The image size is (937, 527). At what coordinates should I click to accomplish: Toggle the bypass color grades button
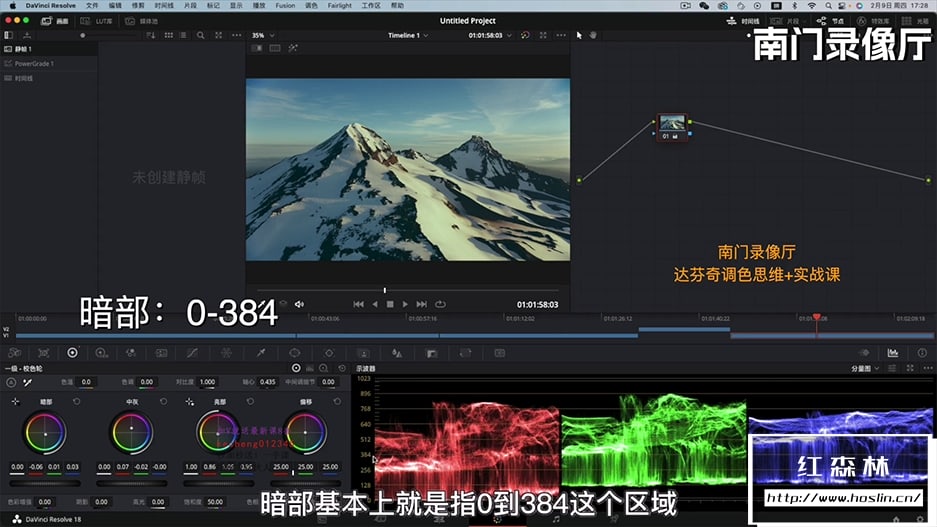[525, 35]
